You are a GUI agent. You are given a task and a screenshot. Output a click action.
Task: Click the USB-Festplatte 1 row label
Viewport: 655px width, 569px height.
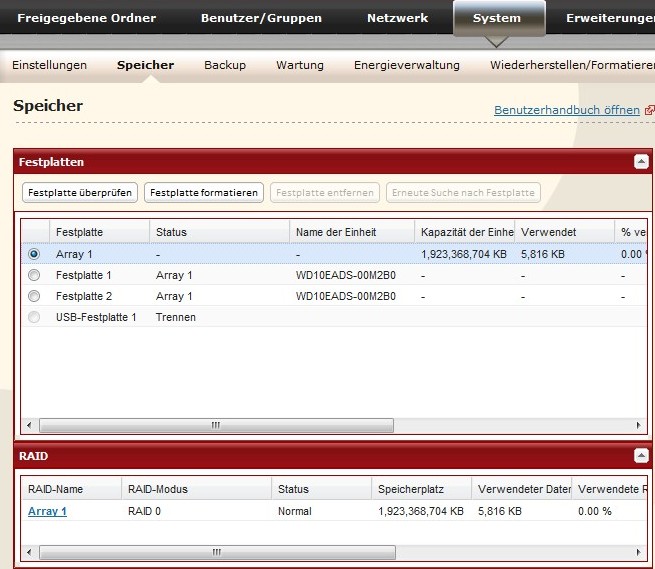pos(96,317)
